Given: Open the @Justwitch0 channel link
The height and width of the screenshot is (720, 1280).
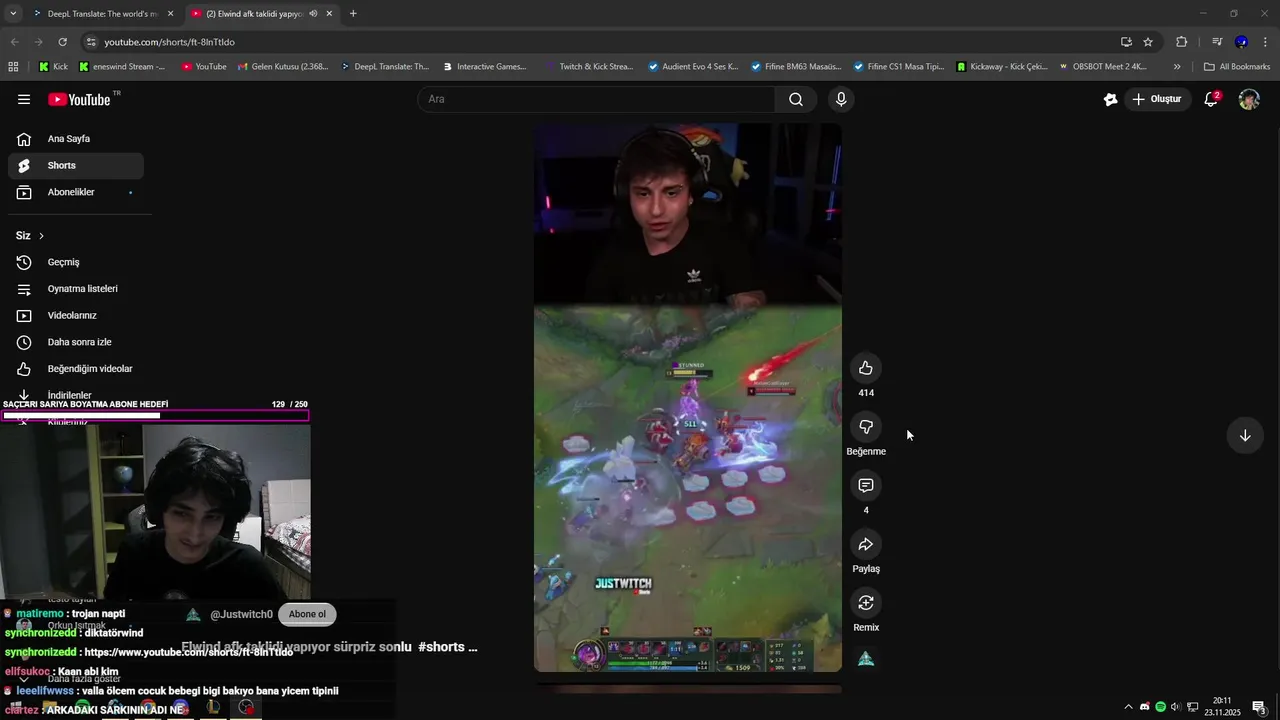Looking at the screenshot, I should pos(241,614).
